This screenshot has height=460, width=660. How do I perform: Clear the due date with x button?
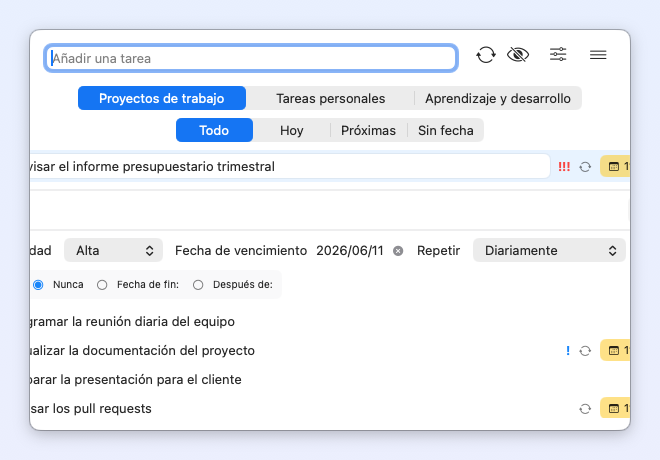point(398,251)
